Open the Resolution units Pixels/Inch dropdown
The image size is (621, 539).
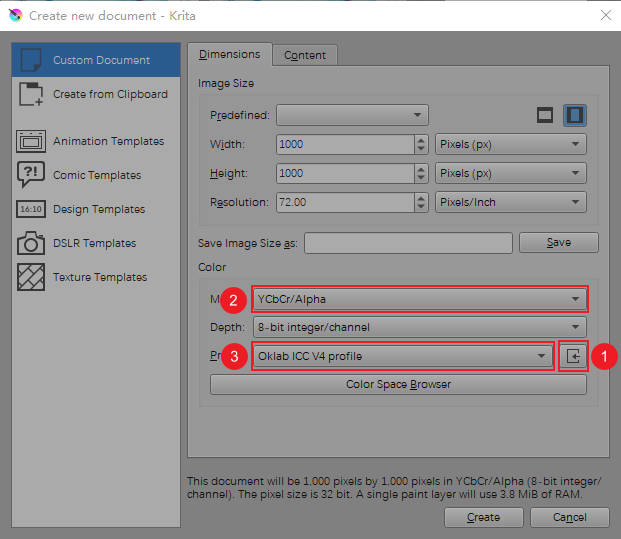511,202
